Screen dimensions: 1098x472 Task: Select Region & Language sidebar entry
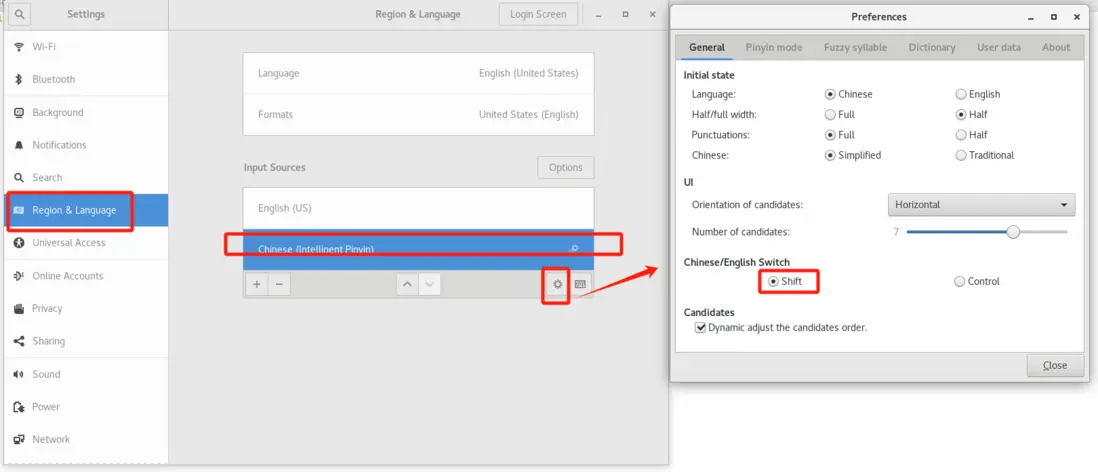(85, 210)
